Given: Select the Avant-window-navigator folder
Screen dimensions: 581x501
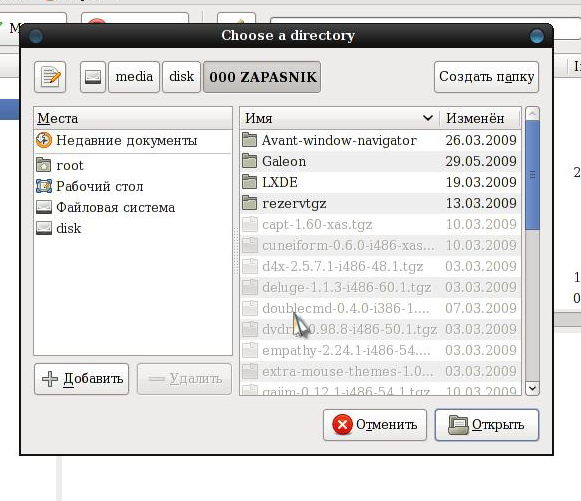Looking at the screenshot, I should tap(380, 140).
